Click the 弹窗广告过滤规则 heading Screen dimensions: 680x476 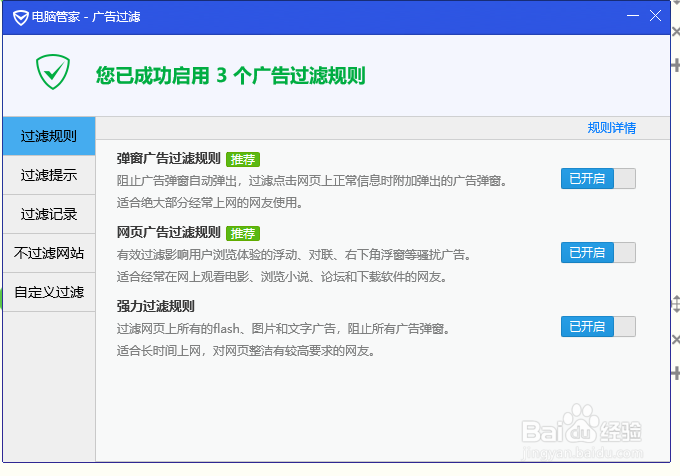click(x=169, y=159)
